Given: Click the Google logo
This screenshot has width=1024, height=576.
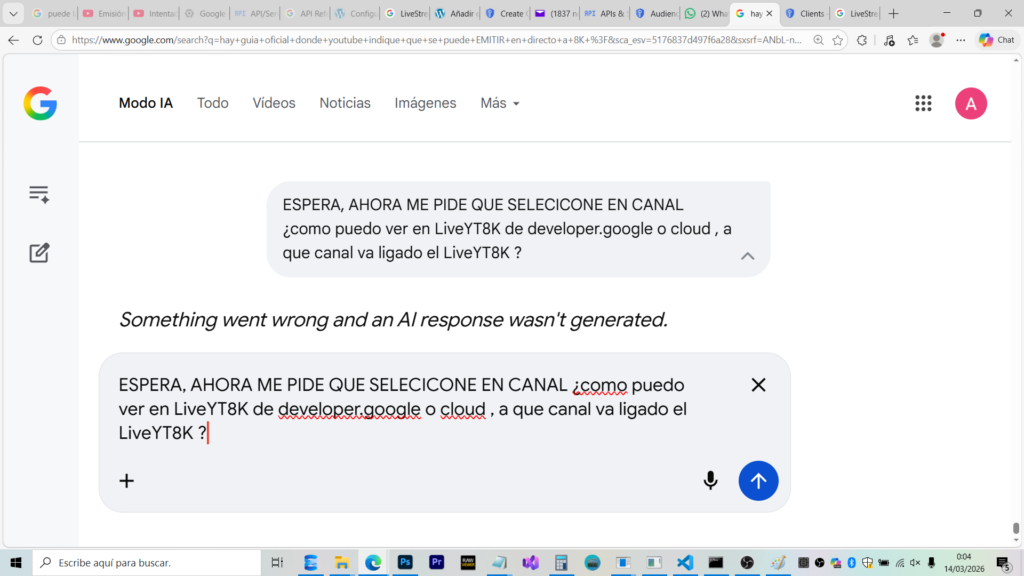Looking at the screenshot, I should (x=40, y=103).
